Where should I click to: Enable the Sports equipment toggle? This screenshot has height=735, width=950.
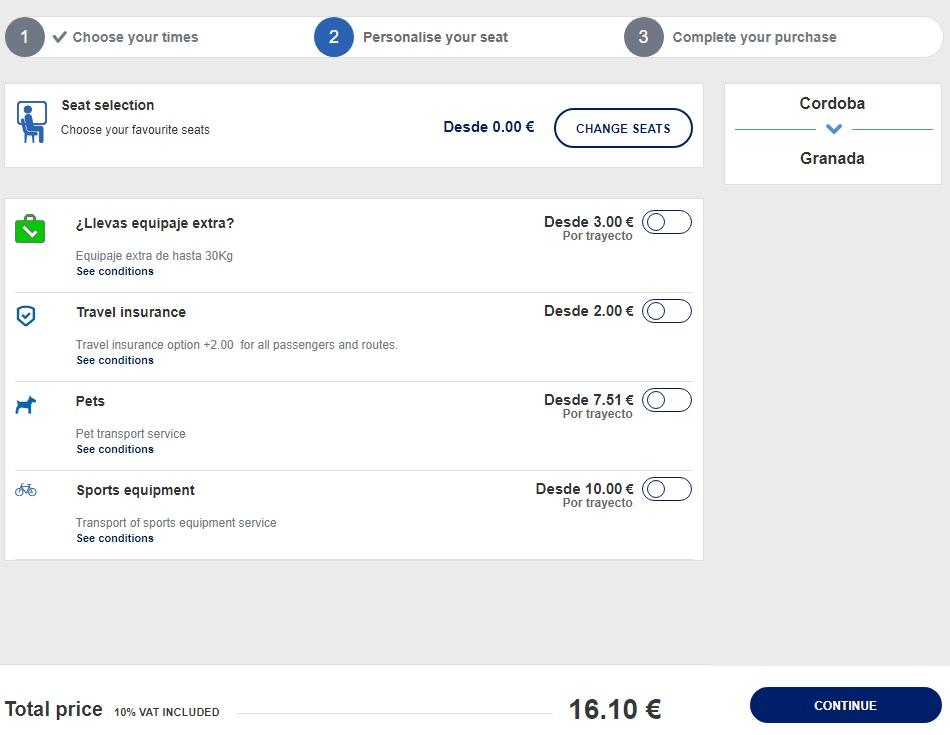[x=666, y=490]
